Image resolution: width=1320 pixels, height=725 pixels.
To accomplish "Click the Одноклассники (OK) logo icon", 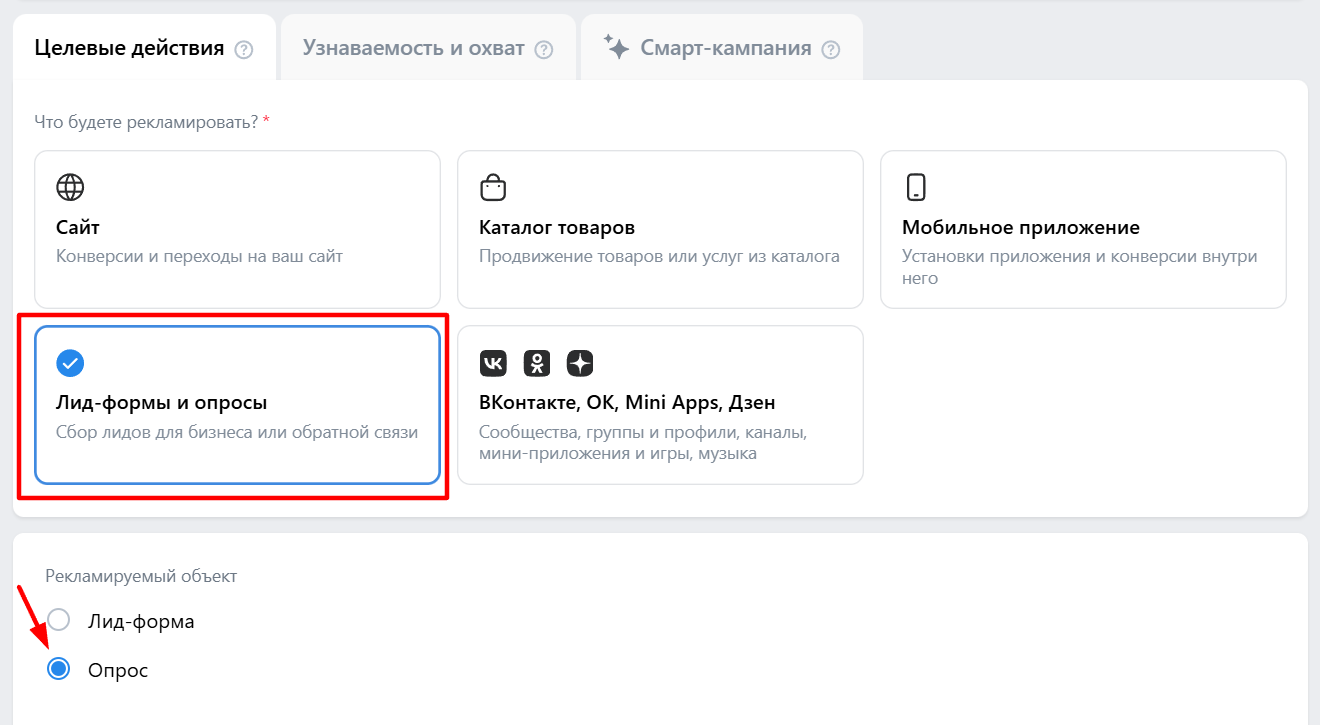I will click(537, 363).
